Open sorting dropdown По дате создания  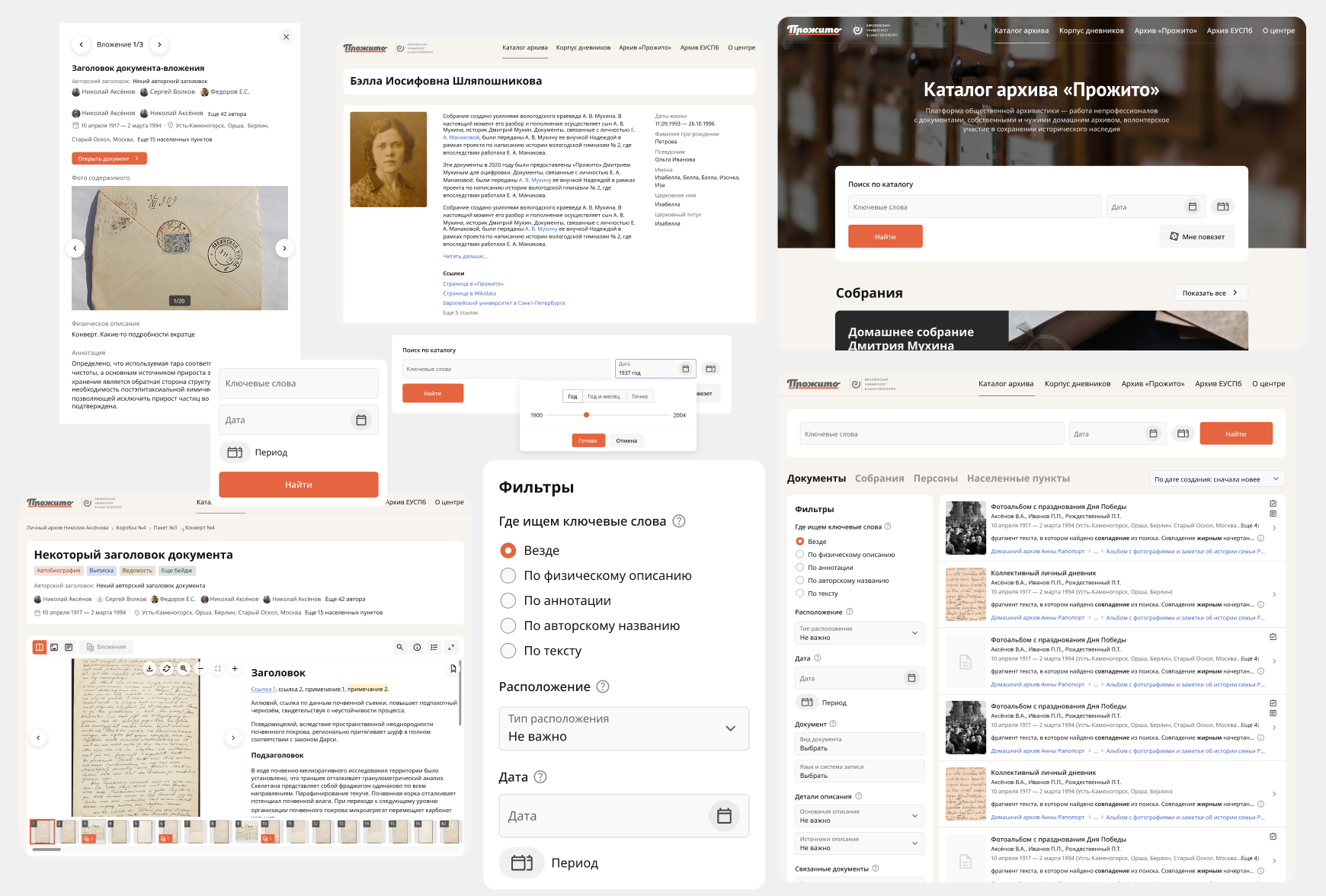click(x=1216, y=478)
